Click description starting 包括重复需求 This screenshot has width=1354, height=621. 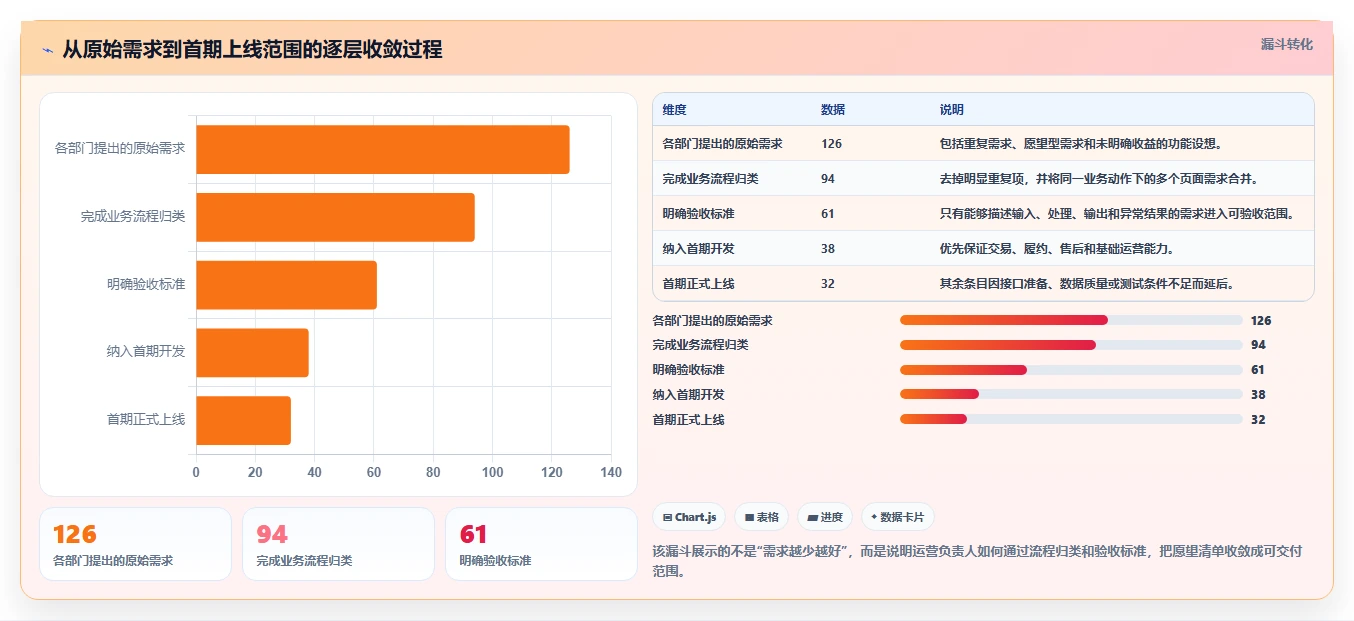coord(1081,144)
